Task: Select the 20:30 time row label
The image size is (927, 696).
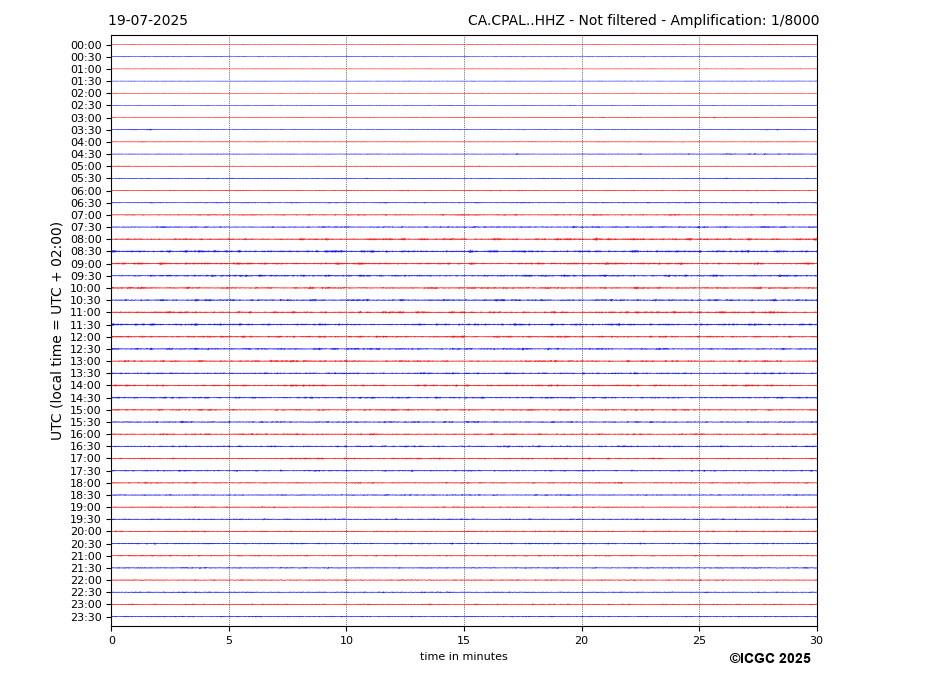Action: [x=86, y=544]
